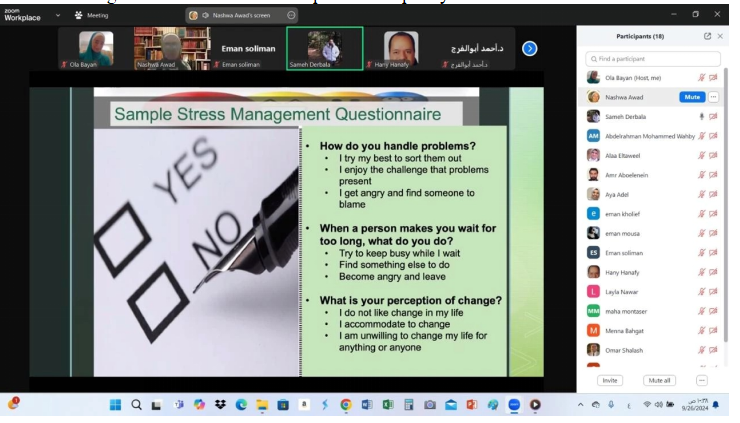
Task: Open Zoom app from the taskbar
Action: point(514,404)
